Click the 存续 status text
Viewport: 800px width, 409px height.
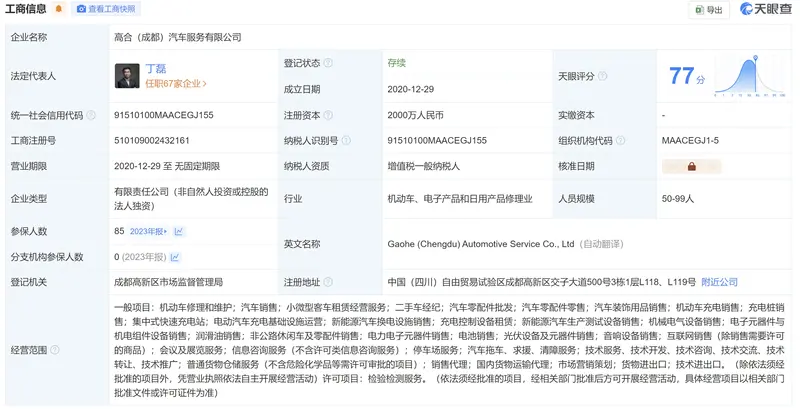tap(396, 63)
